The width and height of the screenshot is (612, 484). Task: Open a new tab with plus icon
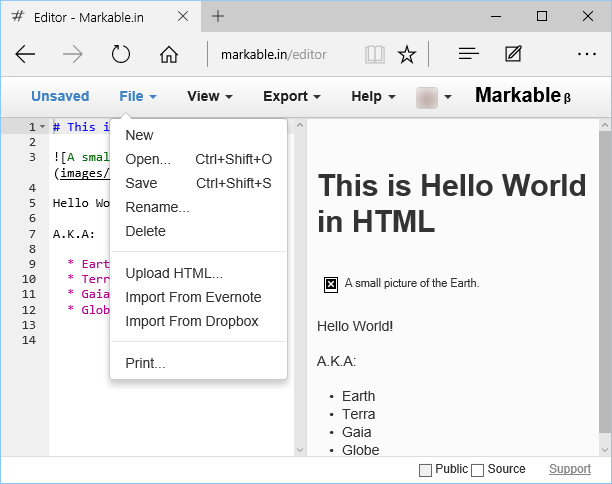tap(218, 16)
